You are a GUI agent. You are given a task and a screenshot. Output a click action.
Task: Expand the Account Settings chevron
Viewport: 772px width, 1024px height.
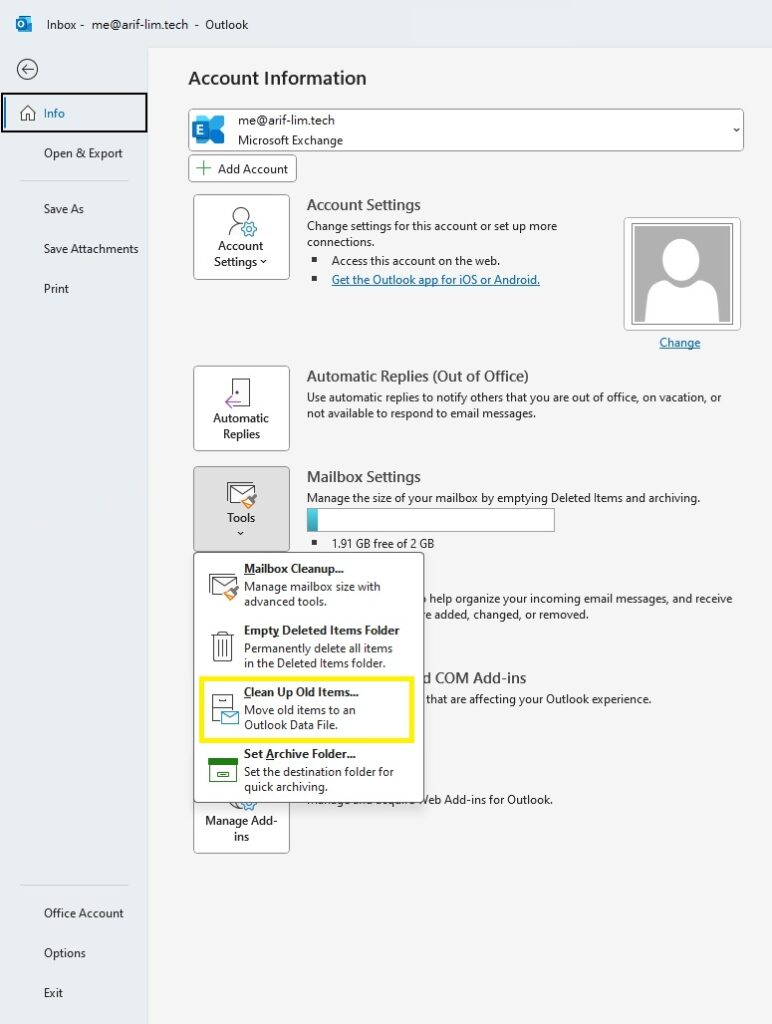click(264, 262)
